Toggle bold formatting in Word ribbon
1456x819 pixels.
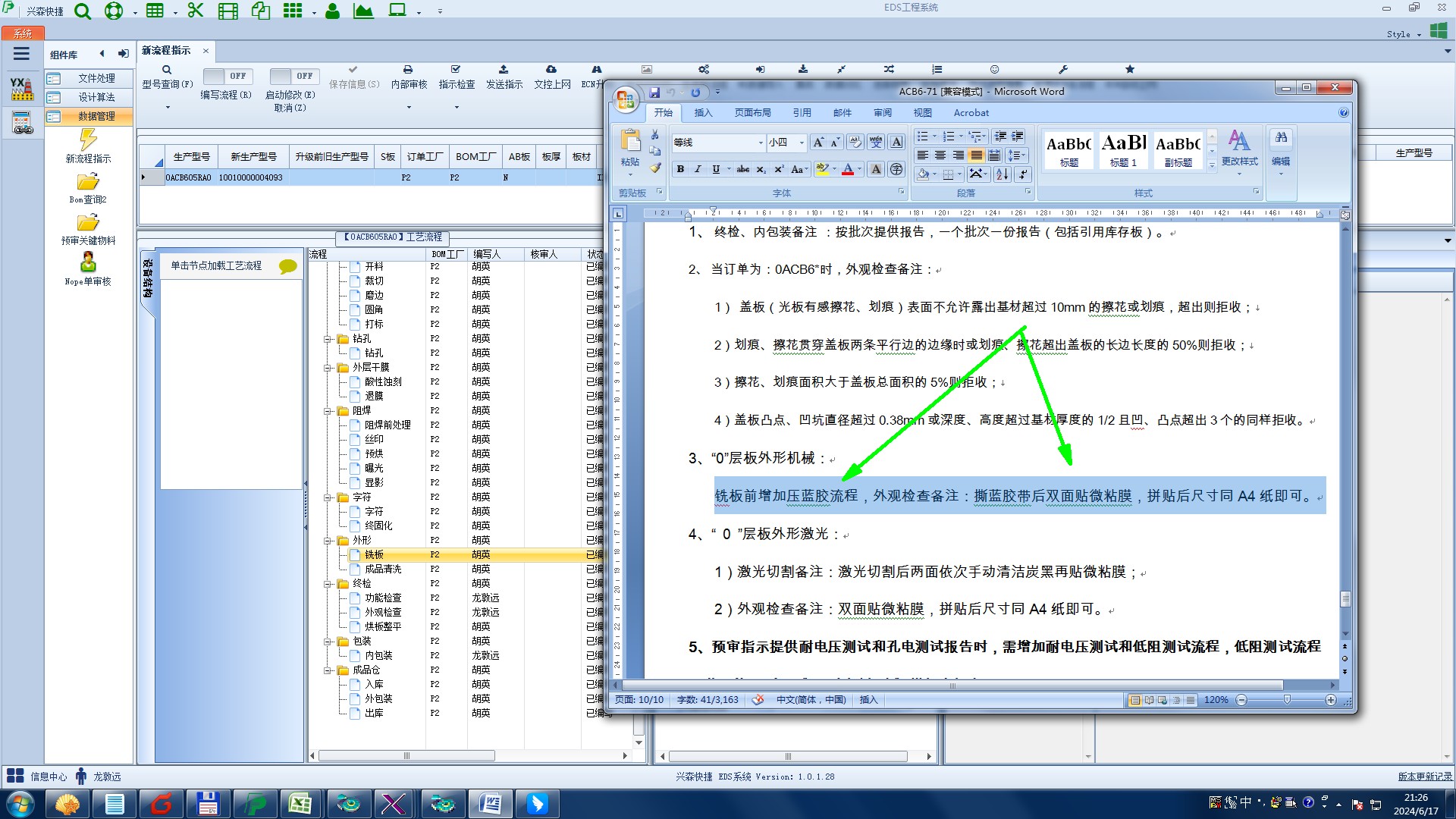[x=680, y=169]
